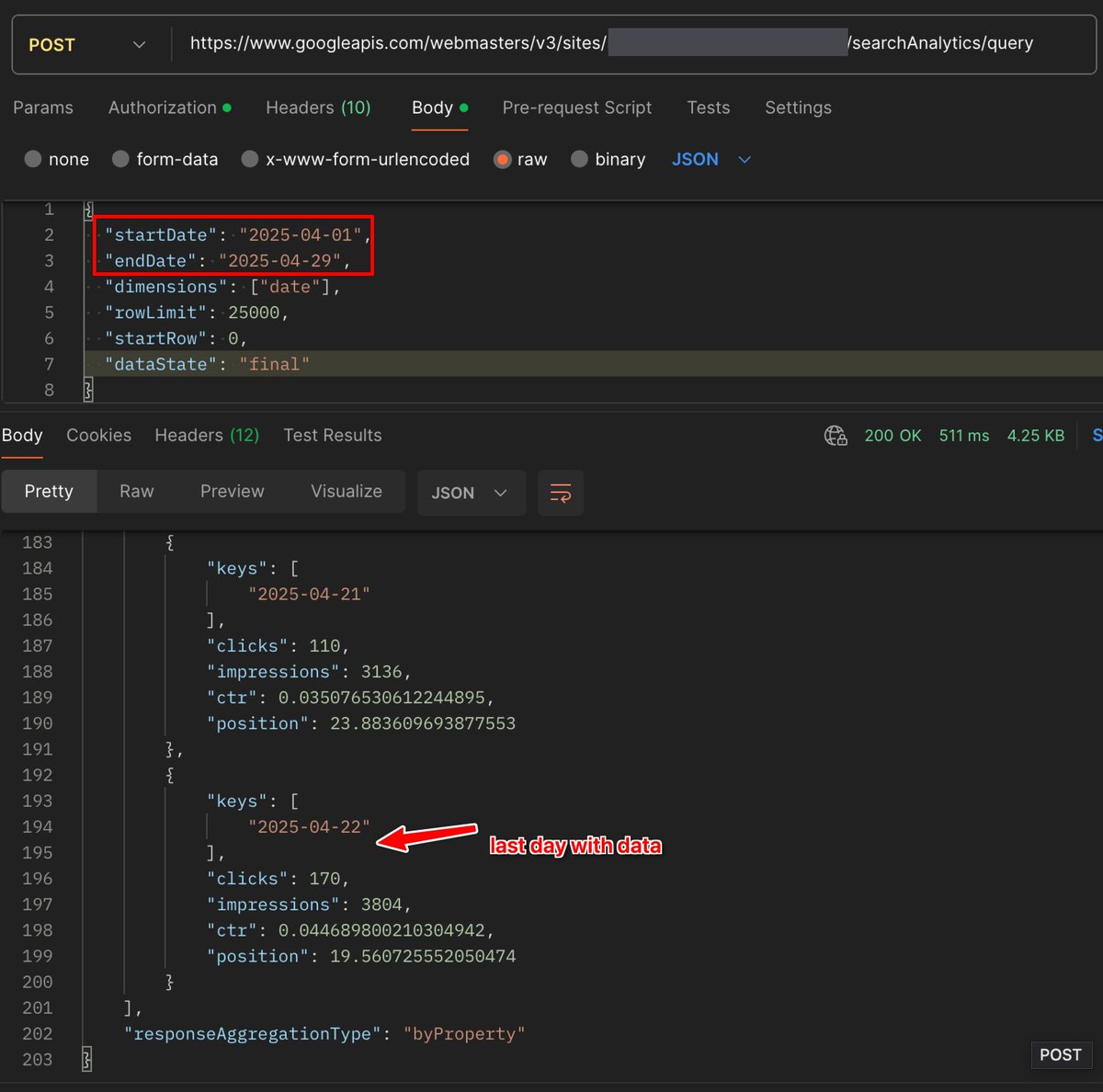
Task: Click the dimensions line in request body
Action: (x=222, y=287)
